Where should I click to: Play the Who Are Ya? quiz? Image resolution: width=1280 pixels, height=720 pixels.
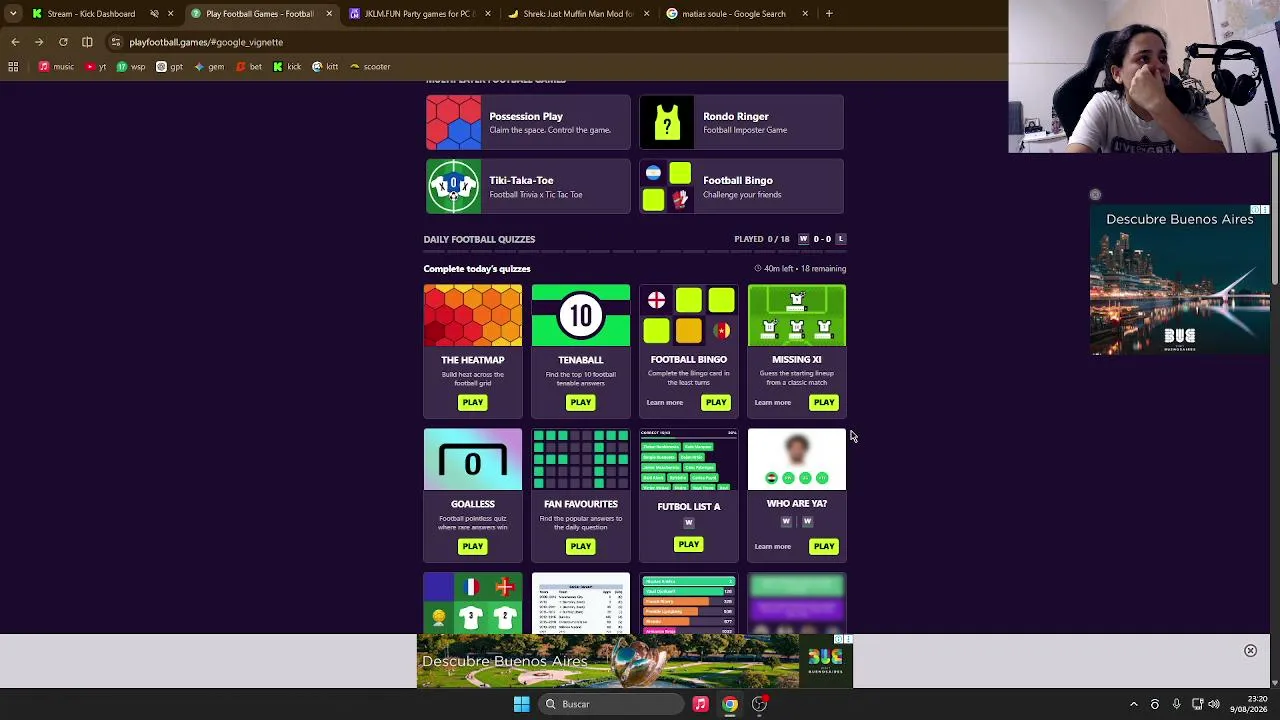tap(824, 546)
